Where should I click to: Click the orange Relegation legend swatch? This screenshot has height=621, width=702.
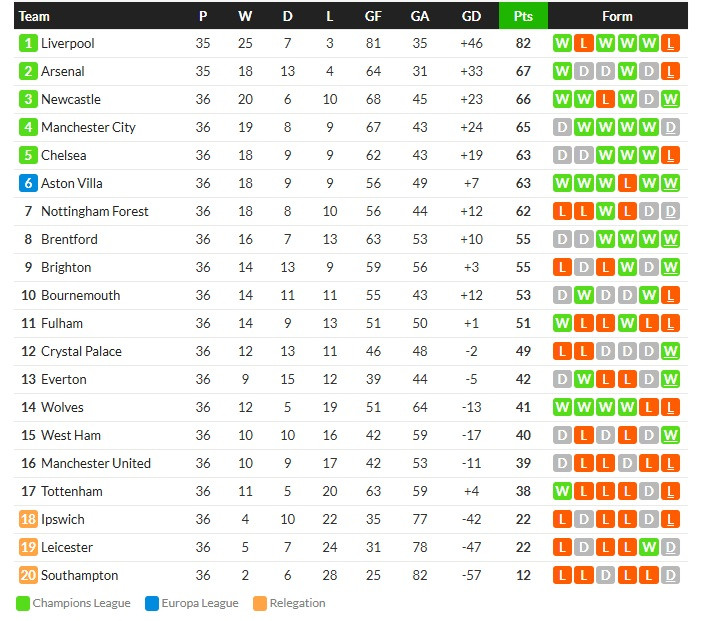(260, 603)
